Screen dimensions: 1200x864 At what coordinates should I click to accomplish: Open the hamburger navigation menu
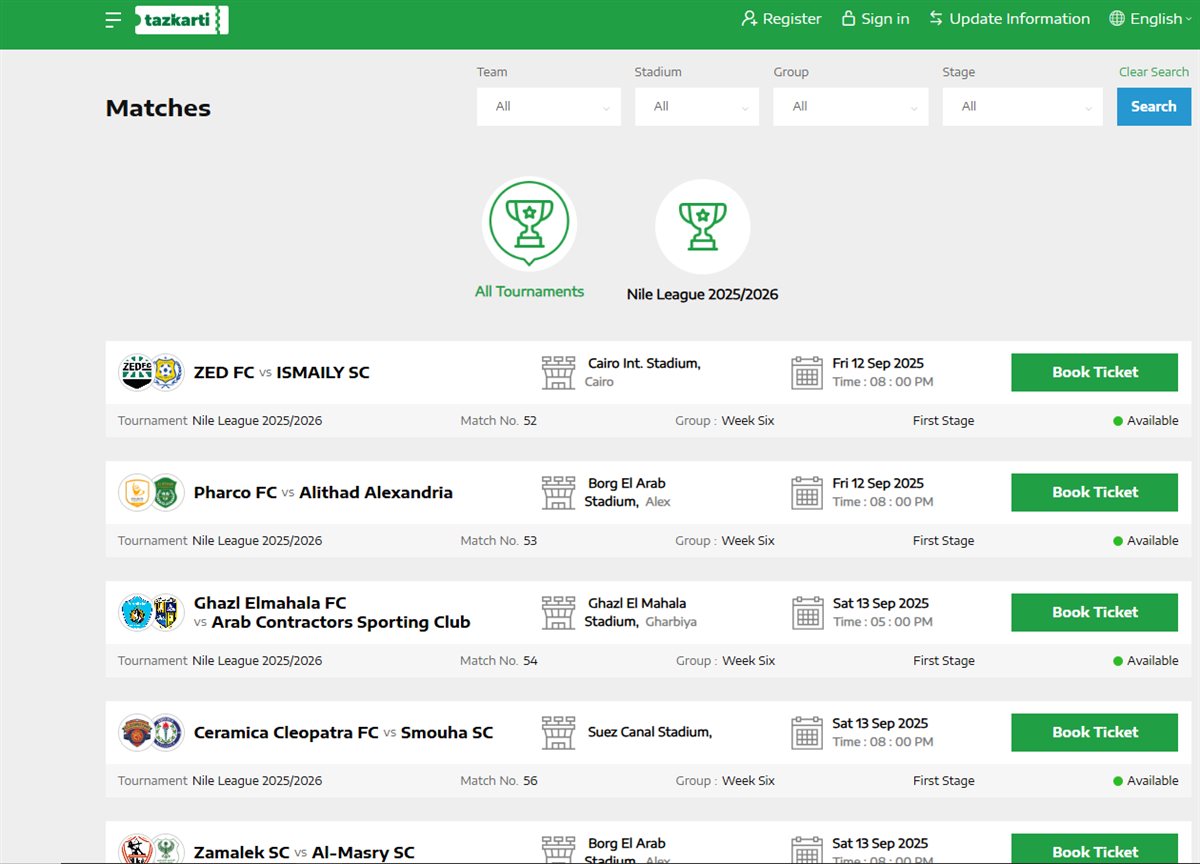[113, 20]
